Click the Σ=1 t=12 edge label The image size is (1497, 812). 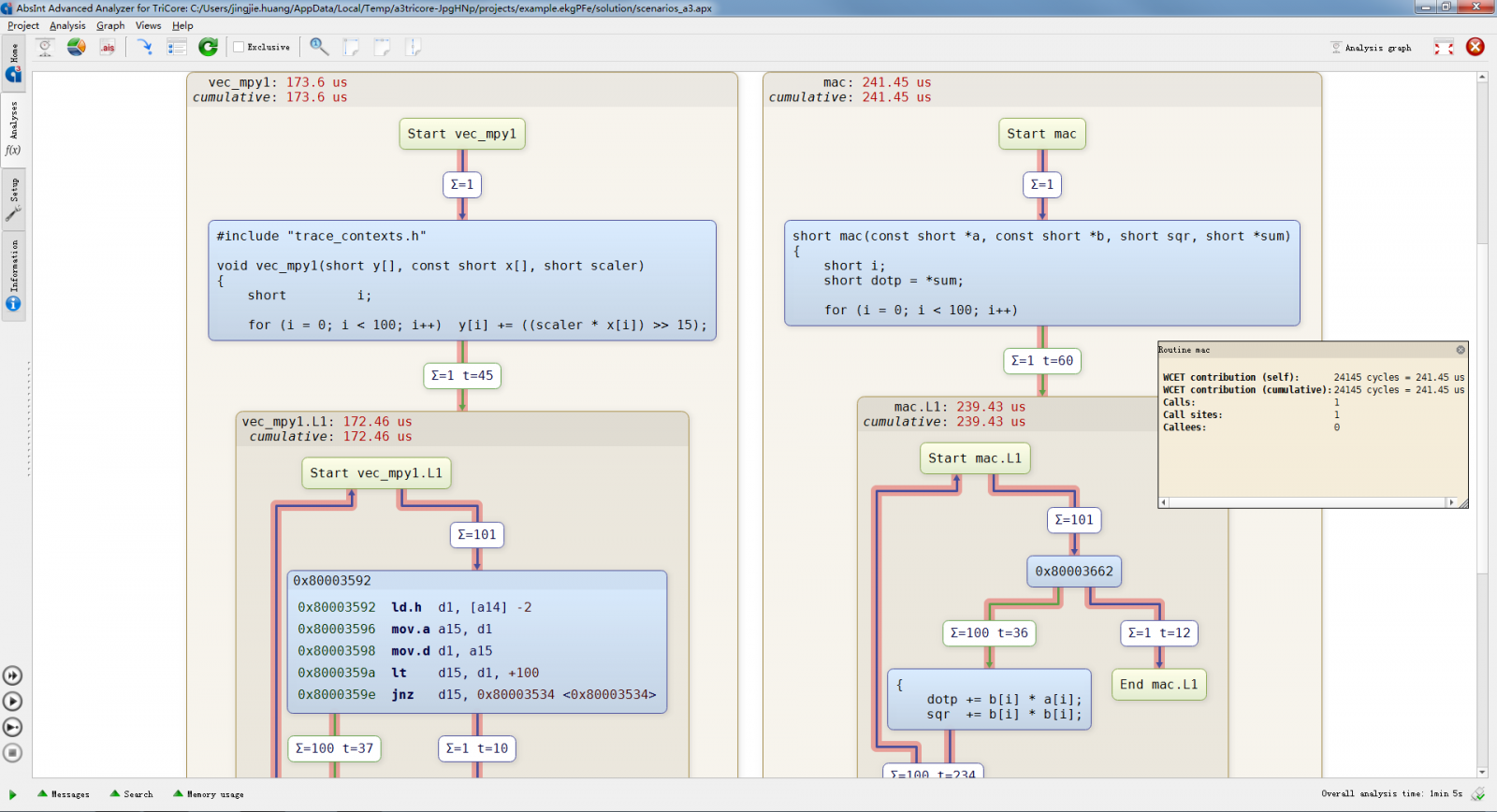coord(1159,633)
